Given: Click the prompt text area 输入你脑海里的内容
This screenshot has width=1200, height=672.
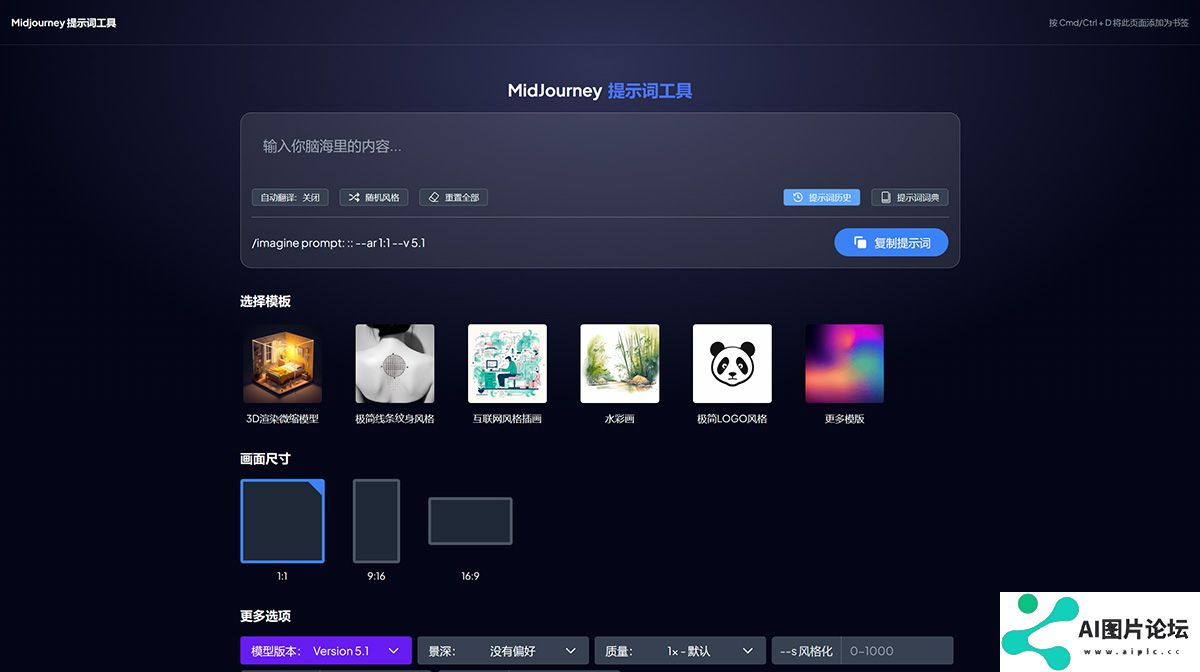Looking at the screenshot, I should (x=600, y=147).
